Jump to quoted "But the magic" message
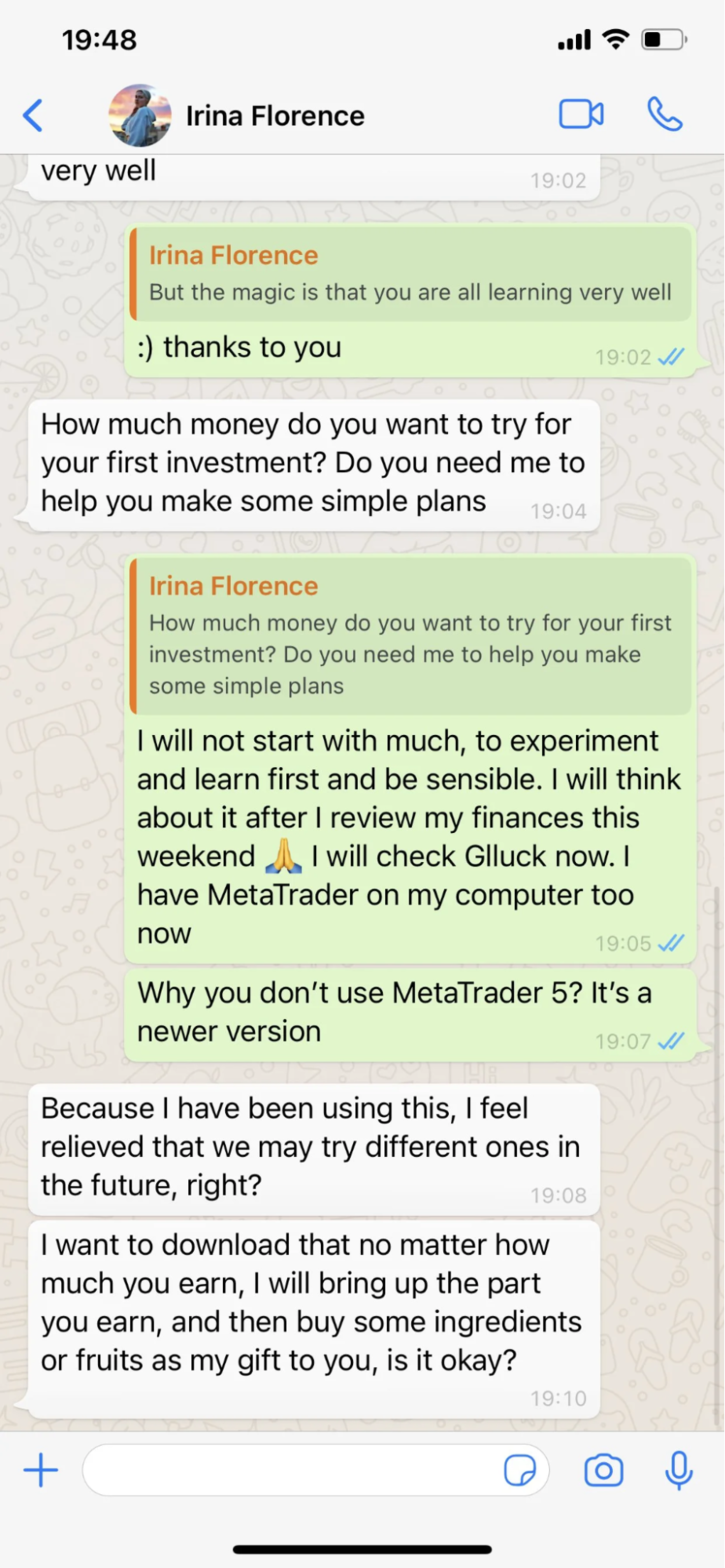The image size is (725, 1568). (408, 273)
